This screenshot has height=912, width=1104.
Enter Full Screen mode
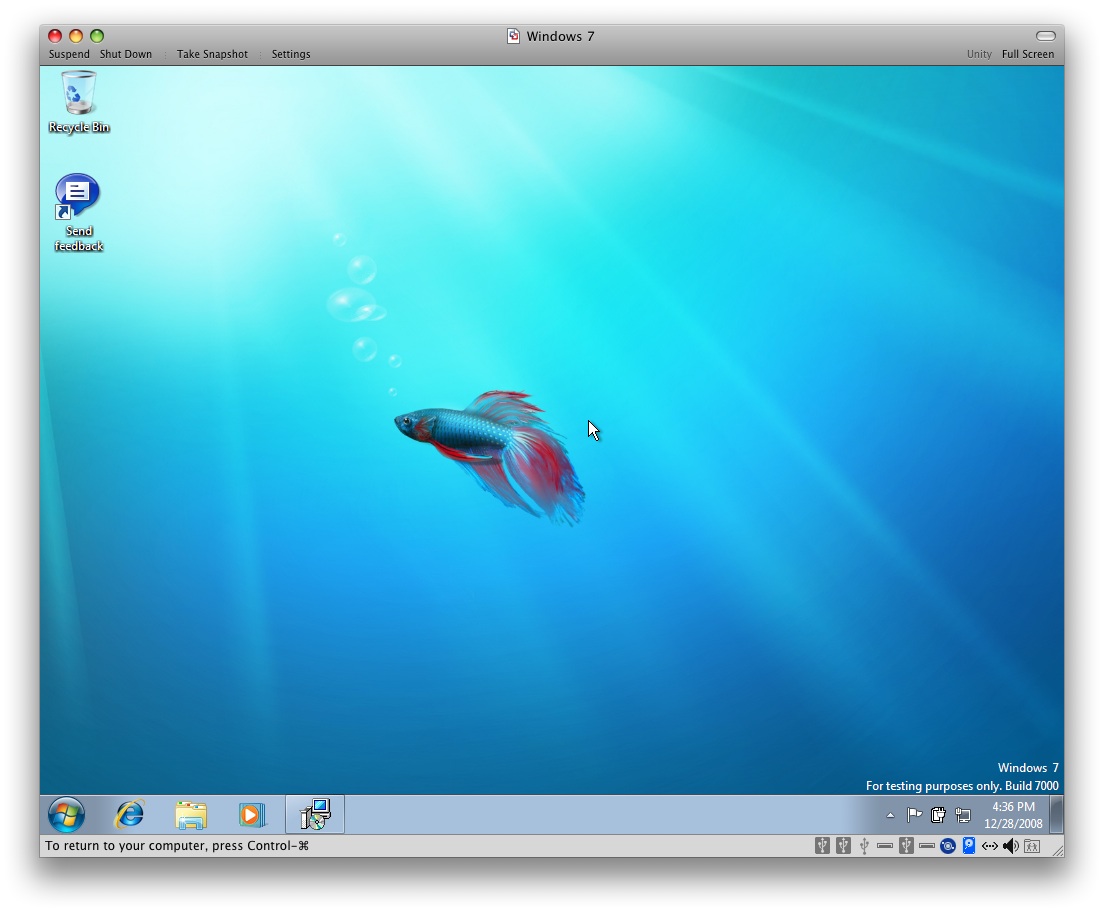pyautogui.click(x=1028, y=54)
